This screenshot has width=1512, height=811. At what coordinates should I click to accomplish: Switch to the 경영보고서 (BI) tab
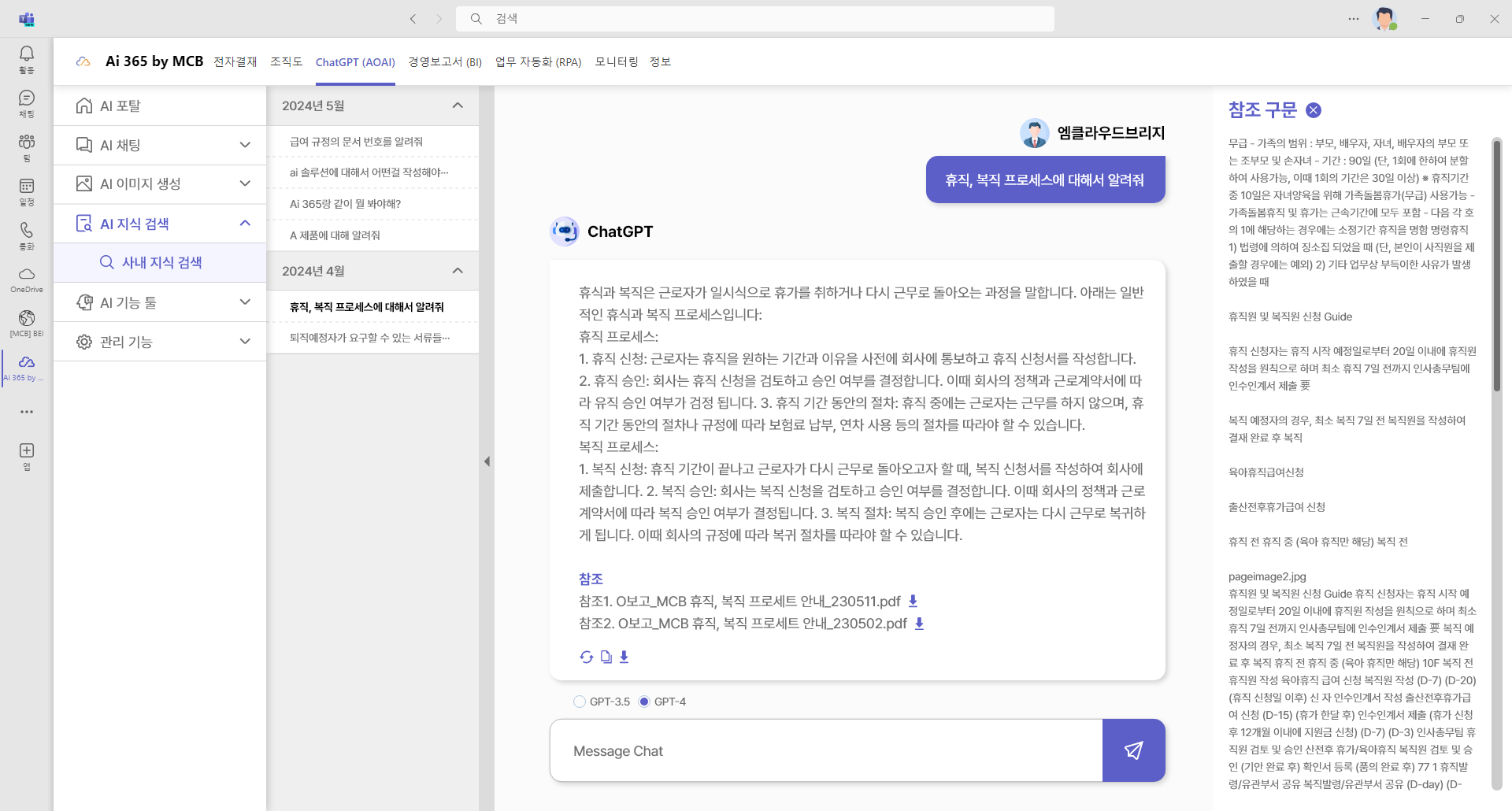[x=445, y=61]
